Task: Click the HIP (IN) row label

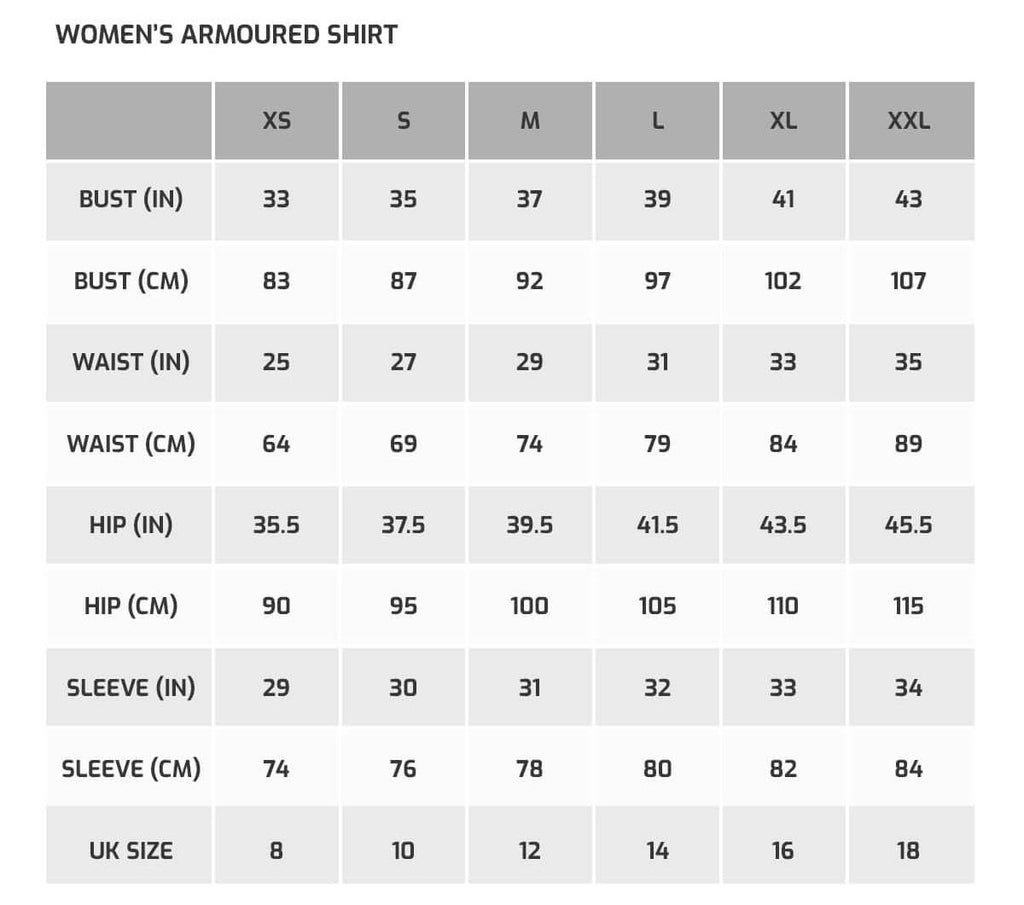Action: pos(130,524)
